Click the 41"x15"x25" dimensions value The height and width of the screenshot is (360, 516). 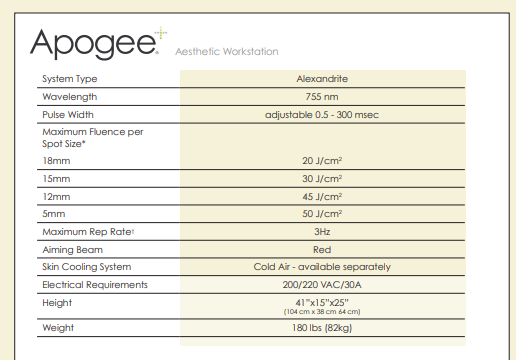point(322,303)
